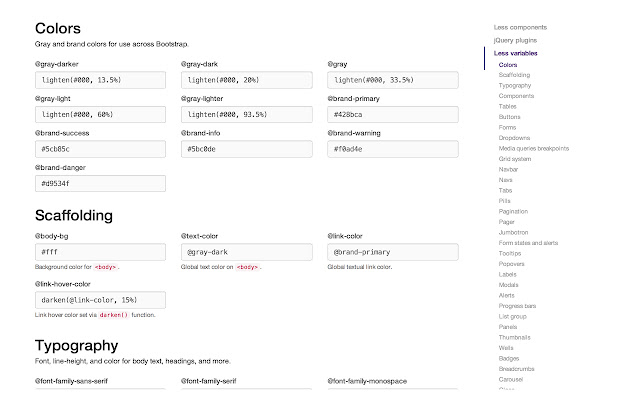The width and height of the screenshot is (640, 400).
Task: Click the @body-bg input with #fff
Action: click(x=100, y=252)
